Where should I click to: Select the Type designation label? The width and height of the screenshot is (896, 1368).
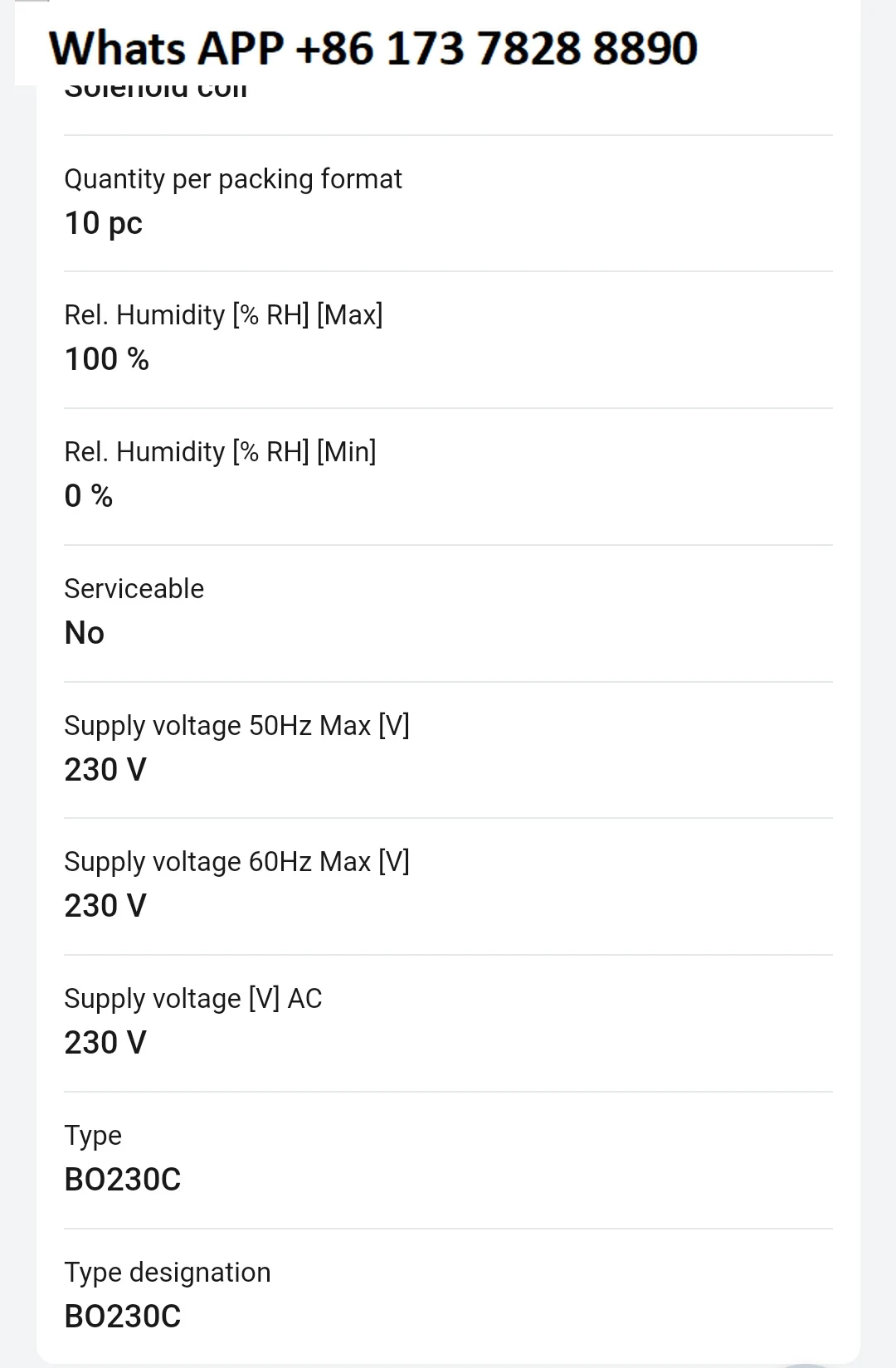[x=168, y=1273]
